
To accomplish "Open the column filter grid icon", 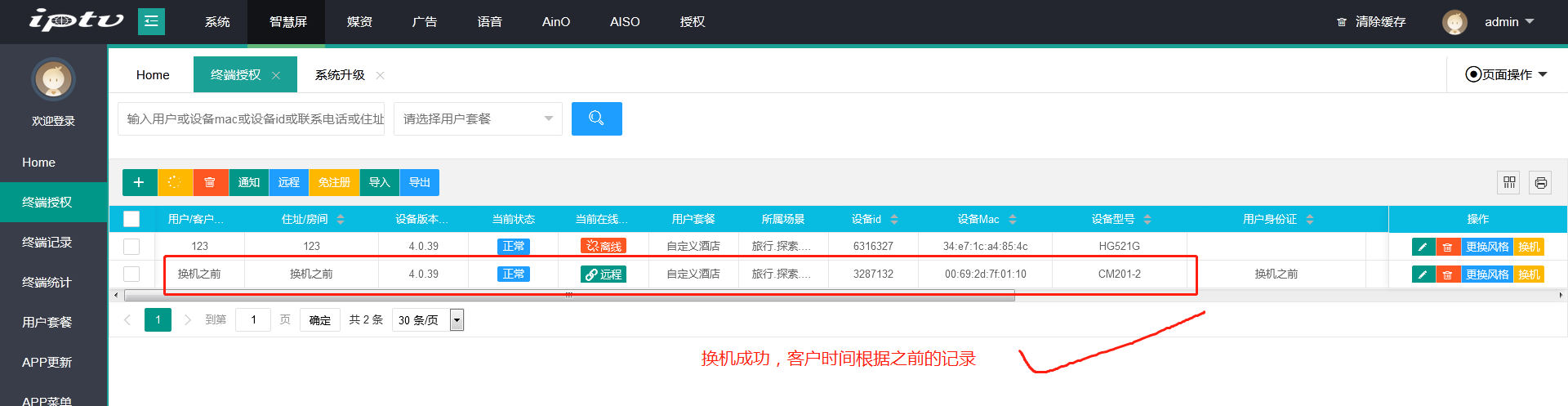I will pyautogui.click(x=1509, y=182).
